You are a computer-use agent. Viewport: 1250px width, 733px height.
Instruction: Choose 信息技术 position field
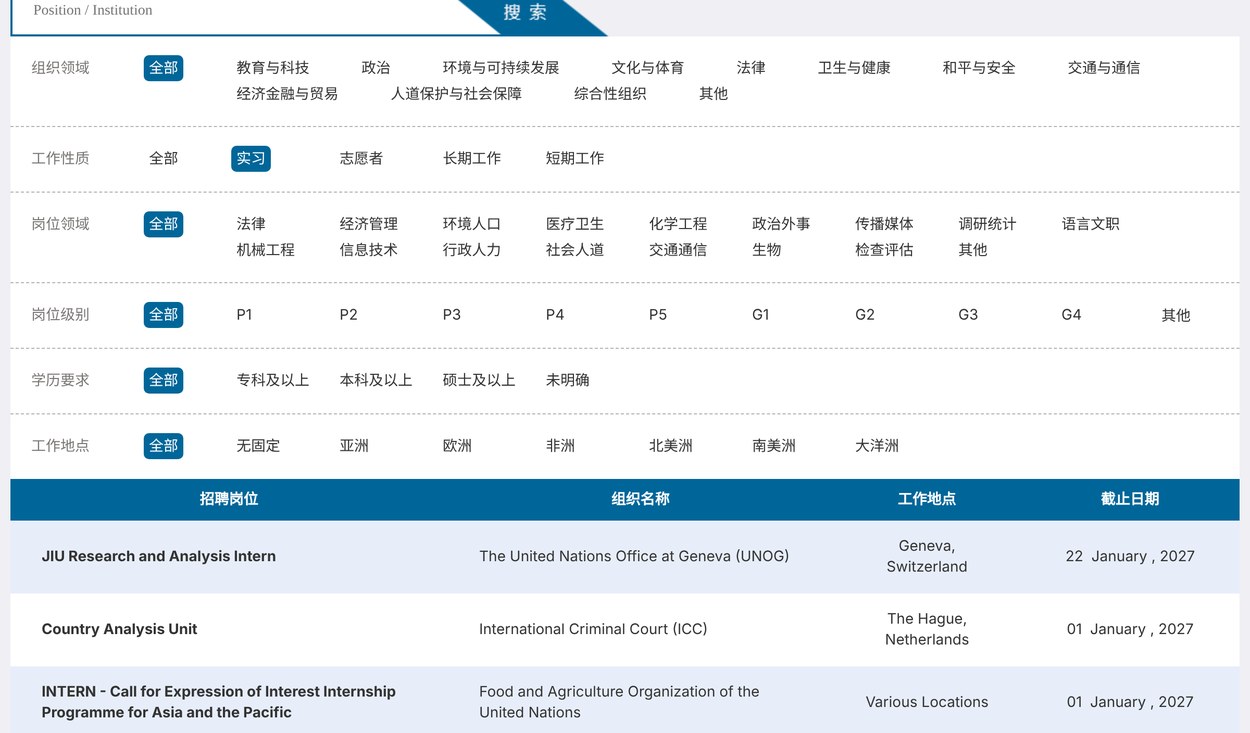(369, 250)
